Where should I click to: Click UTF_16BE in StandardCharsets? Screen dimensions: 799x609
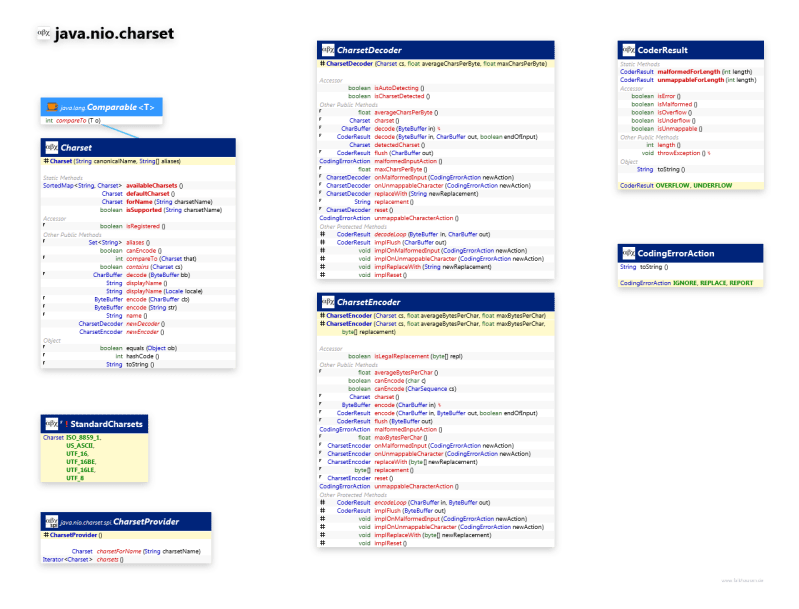pyautogui.click(x=81, y=462)
